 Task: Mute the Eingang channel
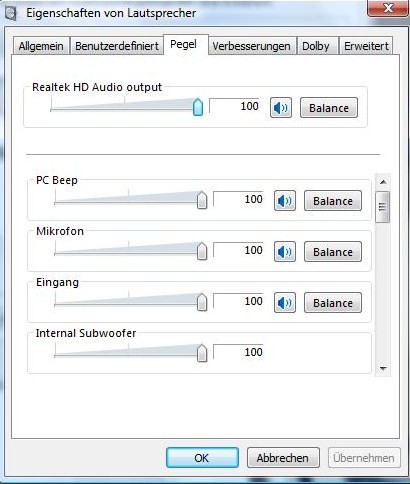click(285, 303)
